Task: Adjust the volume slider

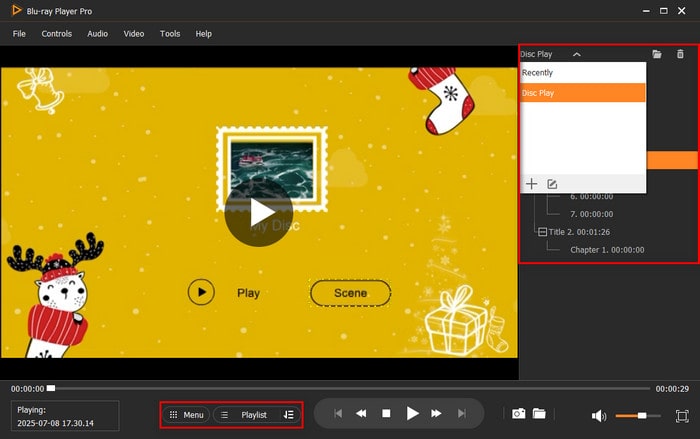Action: pyautogui.click(x=642, y=415)
